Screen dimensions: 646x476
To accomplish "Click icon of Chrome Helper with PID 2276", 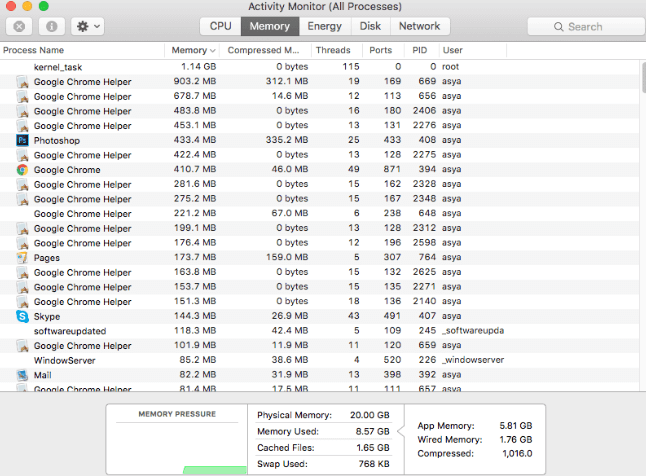I will pyautogui.click(x=22, y=126).
